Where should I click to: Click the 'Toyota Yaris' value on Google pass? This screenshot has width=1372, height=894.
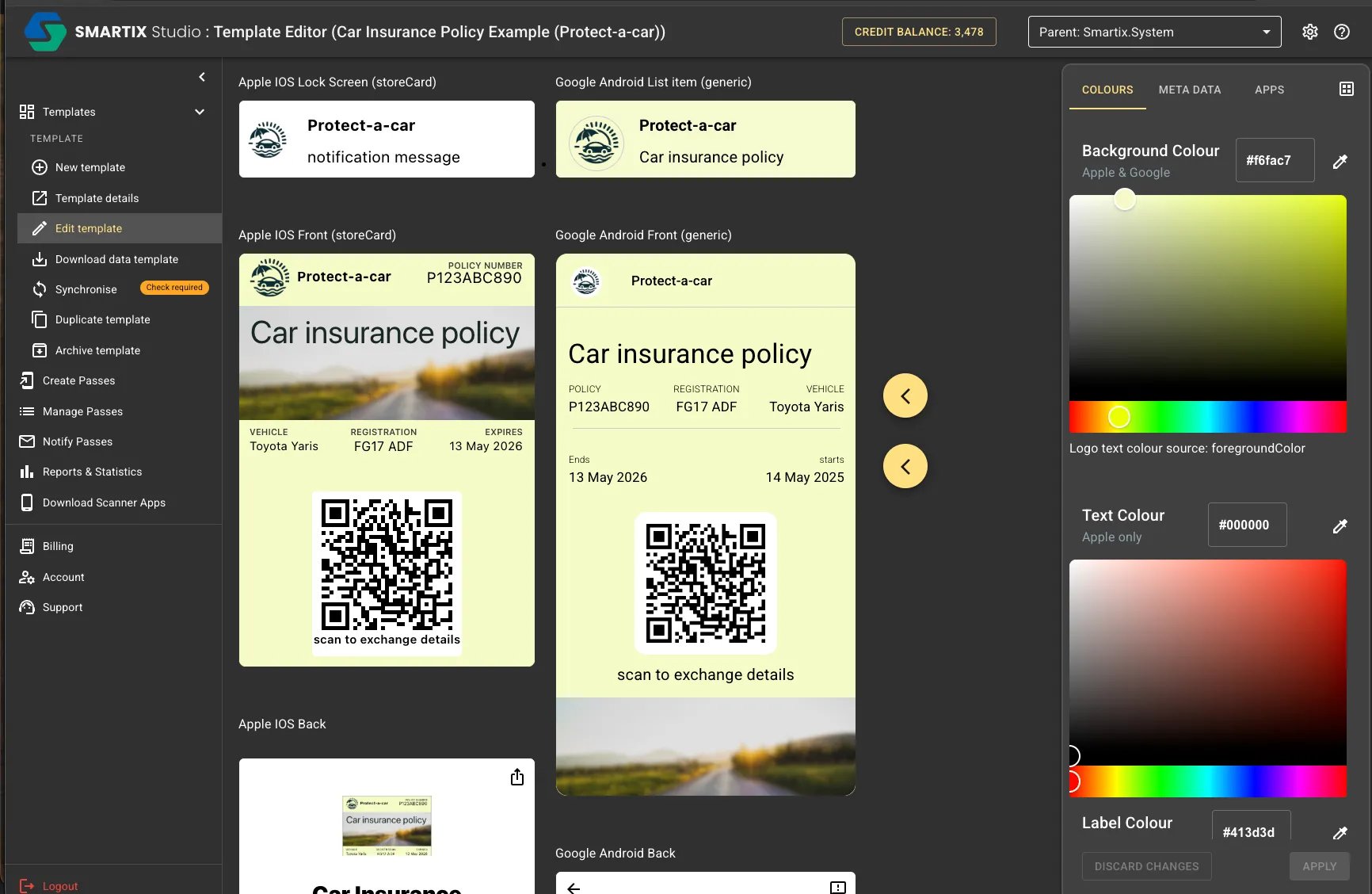coord(806,407)
